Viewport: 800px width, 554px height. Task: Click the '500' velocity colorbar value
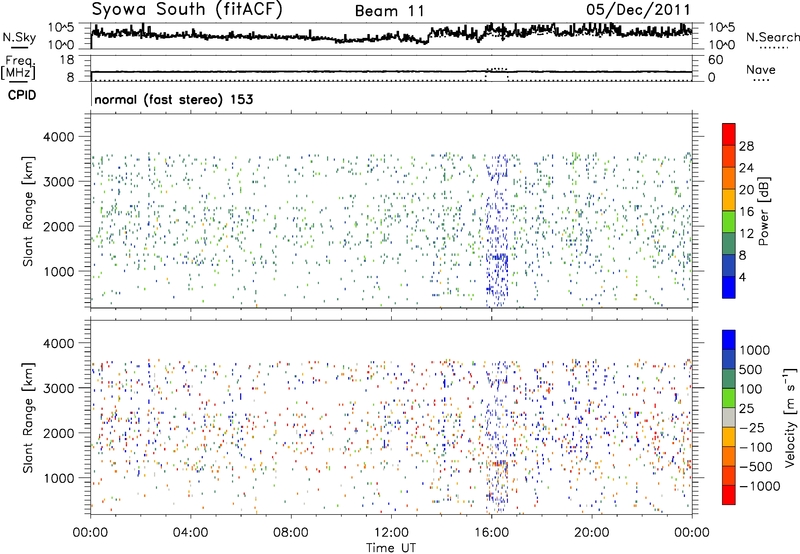pos(751,370)
